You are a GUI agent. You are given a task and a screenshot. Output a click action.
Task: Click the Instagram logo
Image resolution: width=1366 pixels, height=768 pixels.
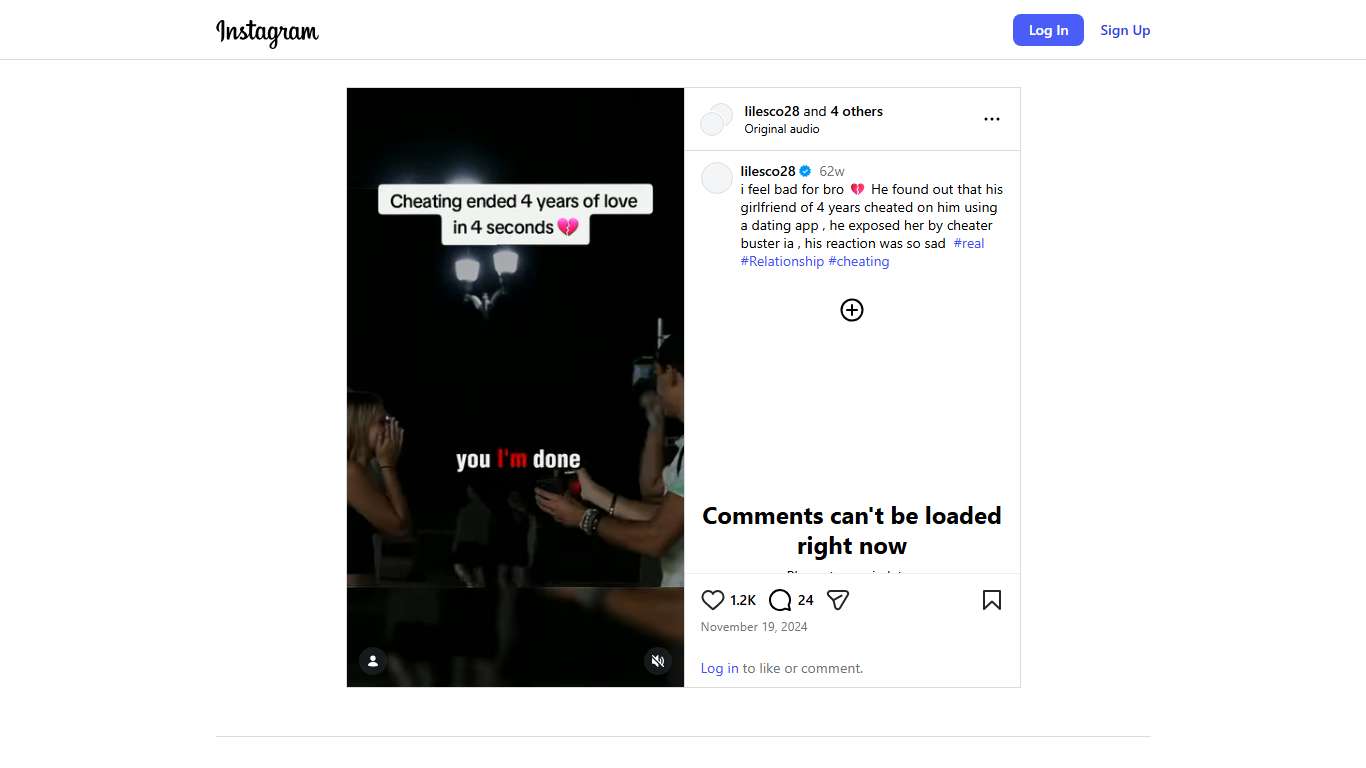[267, 32]
